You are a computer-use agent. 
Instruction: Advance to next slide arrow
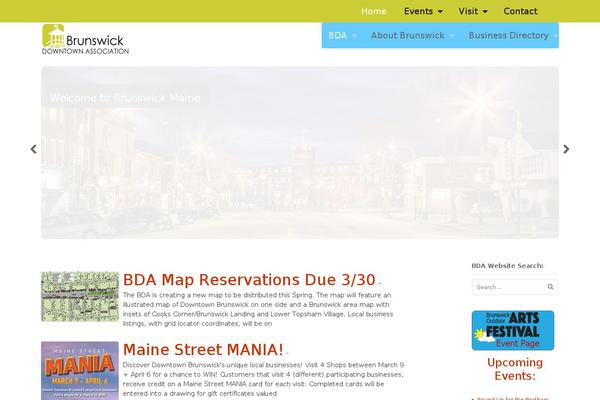pos(566,149)
